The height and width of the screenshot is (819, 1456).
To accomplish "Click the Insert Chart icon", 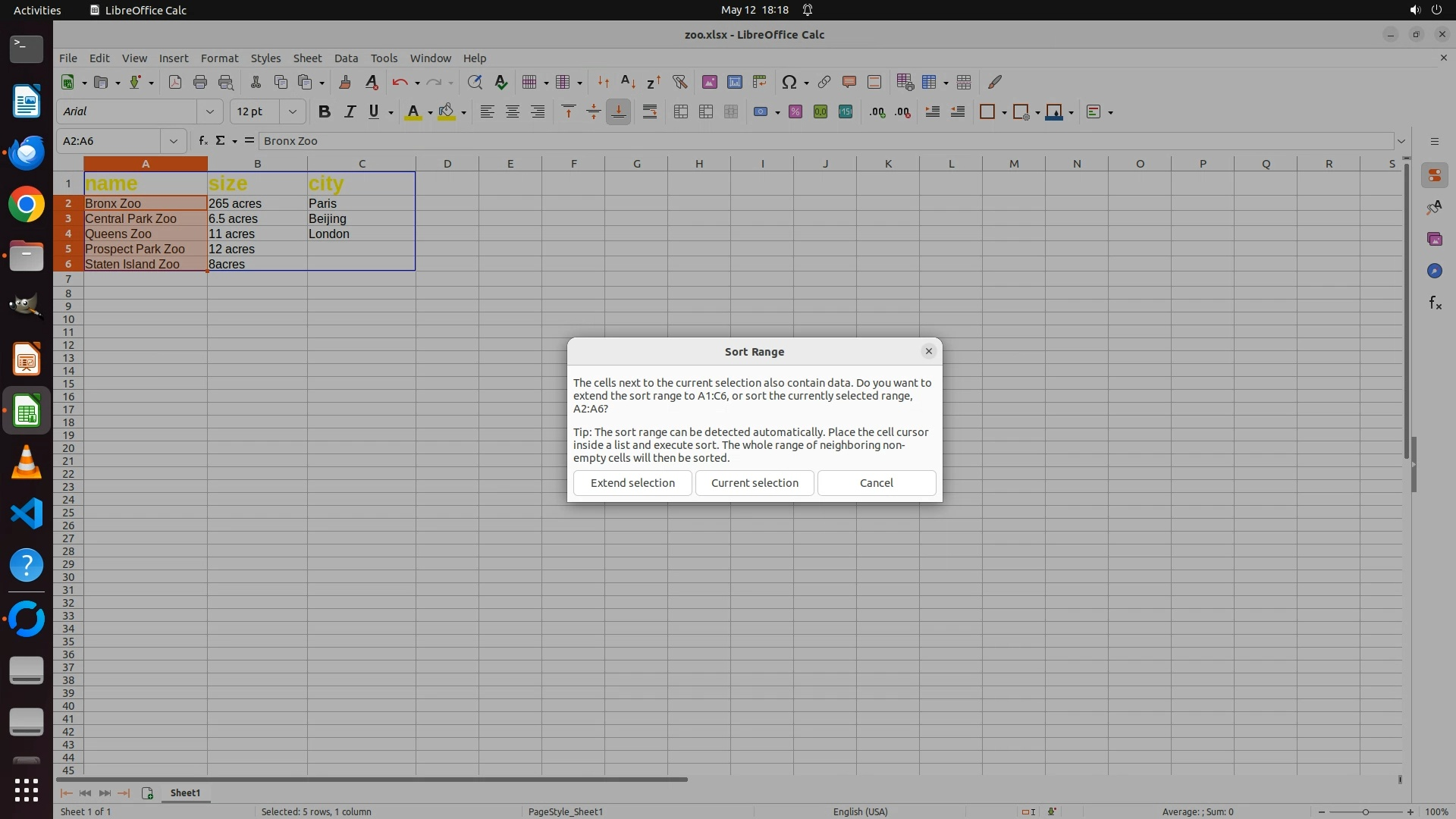I will click(x=734, y=82).
